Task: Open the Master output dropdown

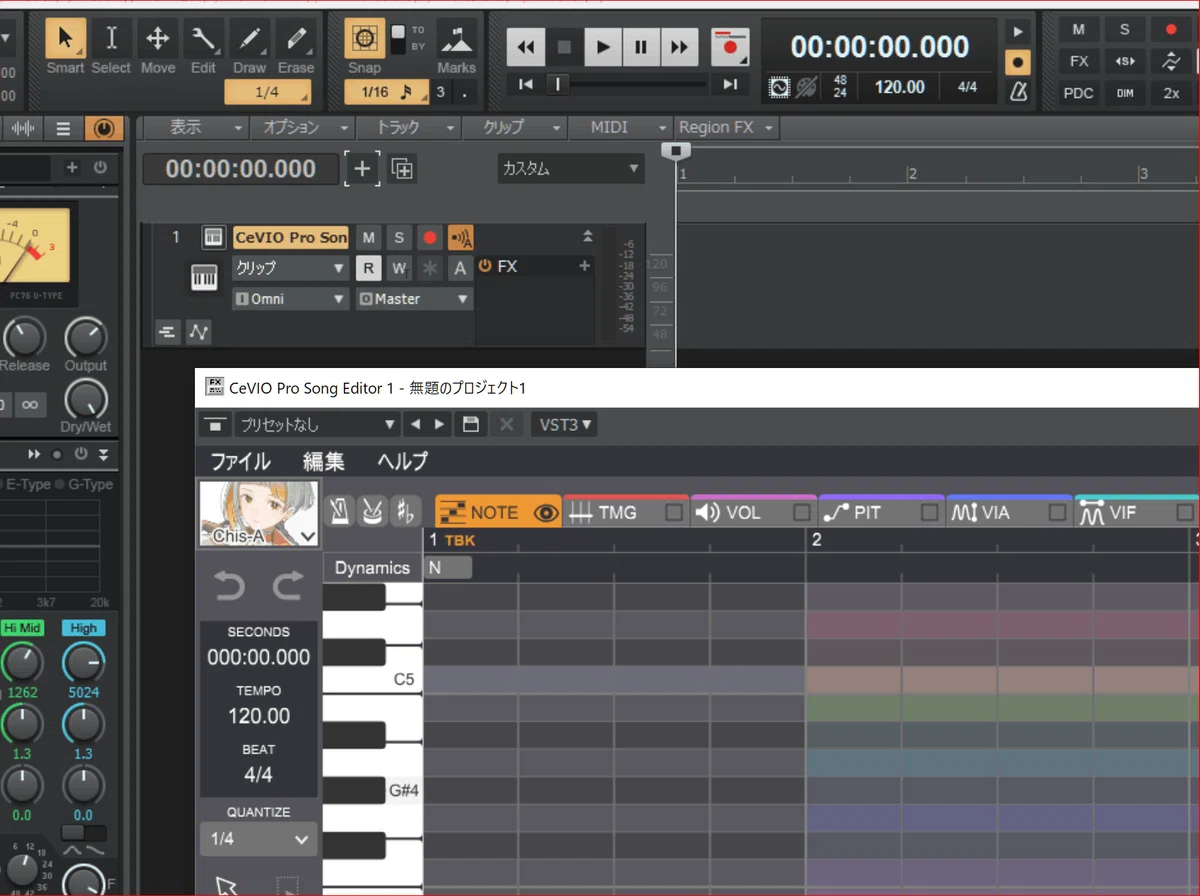Action: pos(414,299)
